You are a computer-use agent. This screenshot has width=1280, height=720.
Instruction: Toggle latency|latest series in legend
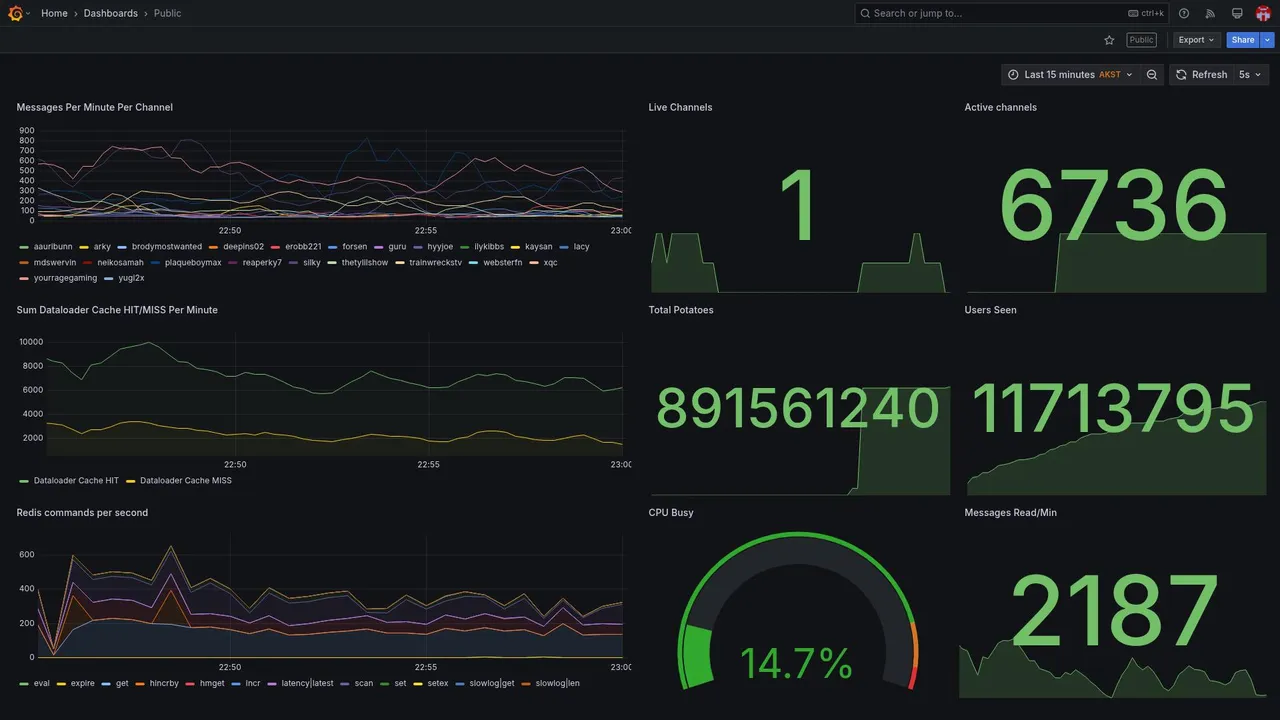pyautogui.click(x=307, y=684)
